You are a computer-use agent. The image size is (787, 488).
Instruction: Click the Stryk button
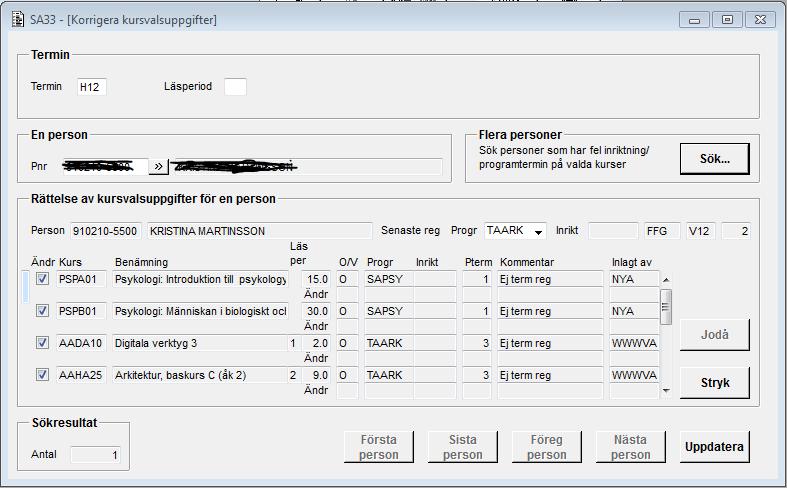[715, 383]
